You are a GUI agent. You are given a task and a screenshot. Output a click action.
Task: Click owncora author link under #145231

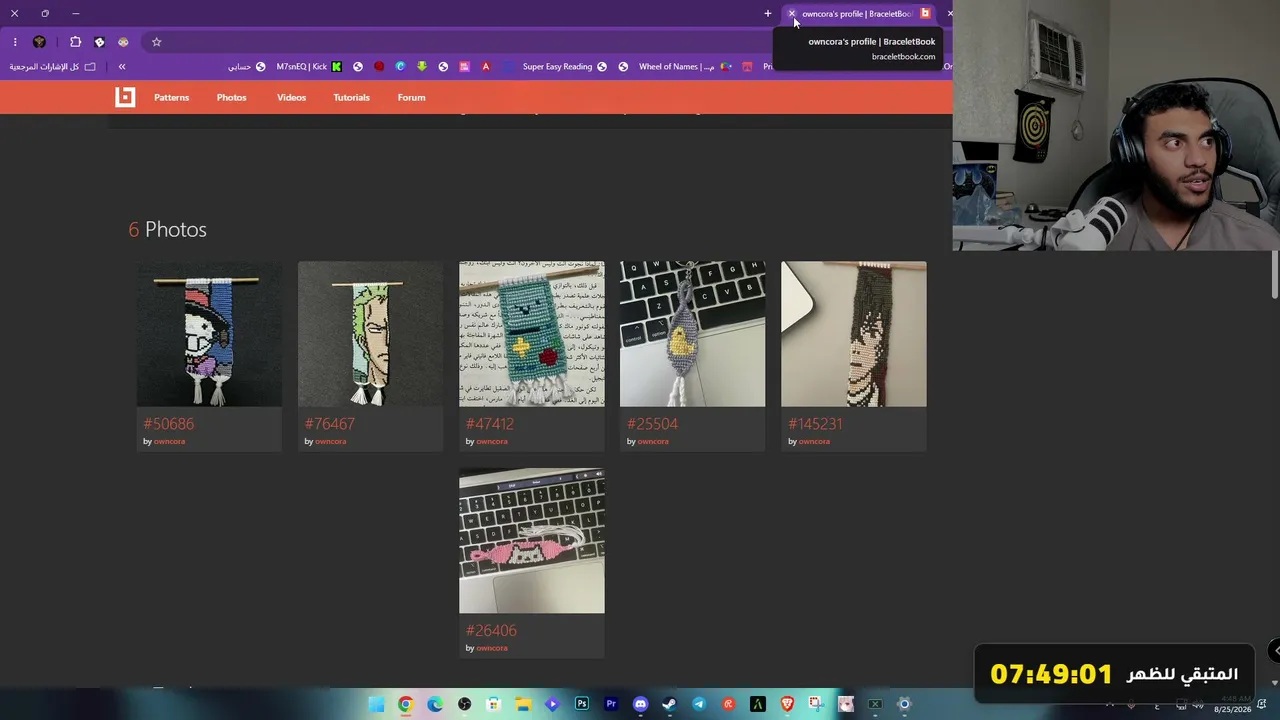pos(814,441)
